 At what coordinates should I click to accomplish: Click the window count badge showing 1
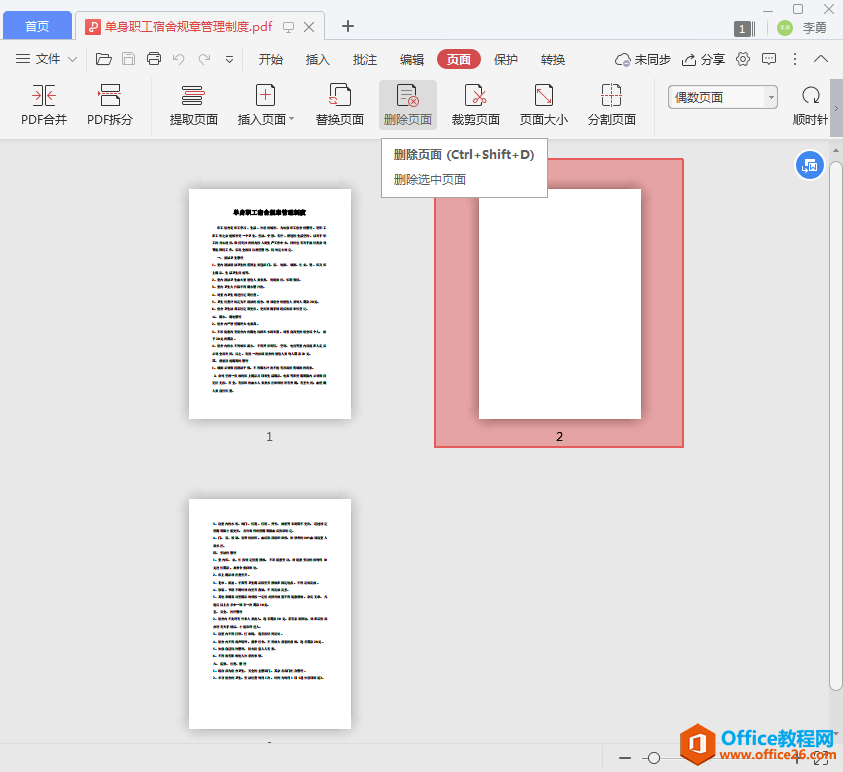pos(744,28)
